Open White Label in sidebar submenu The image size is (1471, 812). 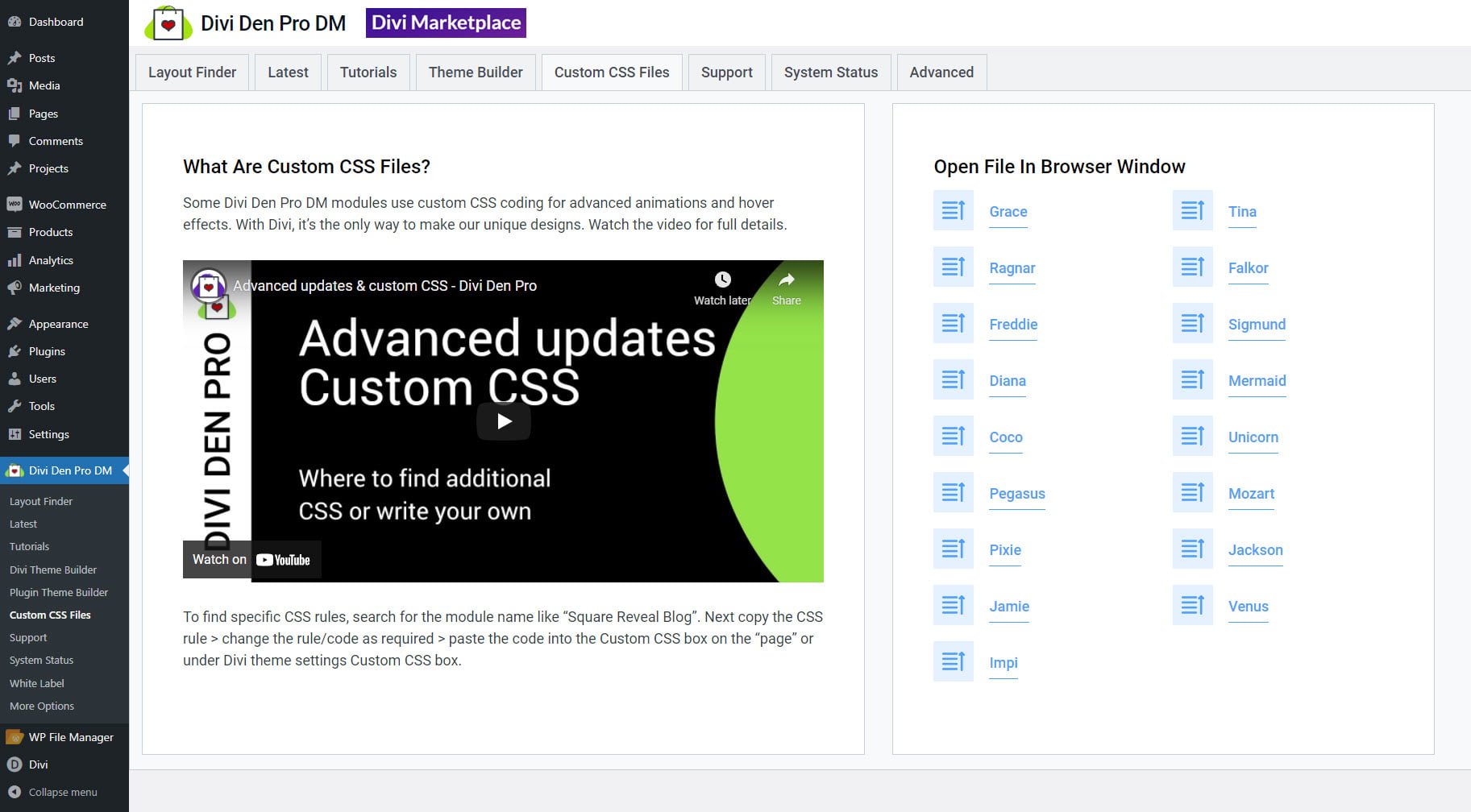coord(37,683)
